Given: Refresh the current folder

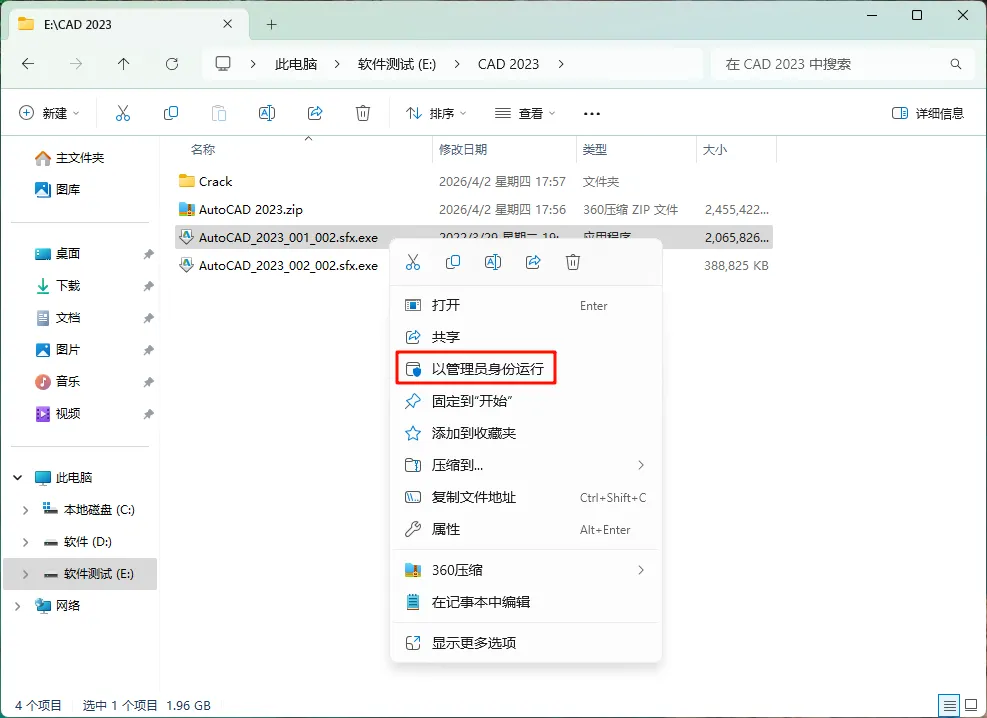Looking at the screenshot, I should 172,64.
